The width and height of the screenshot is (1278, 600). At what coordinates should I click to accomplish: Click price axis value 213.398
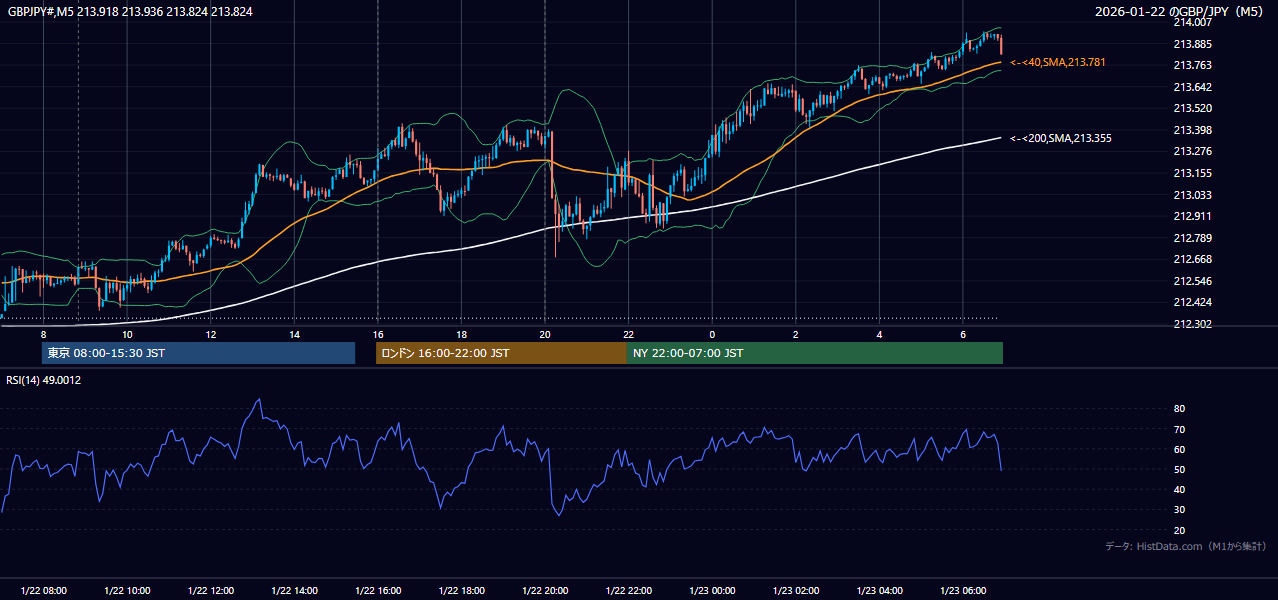1192,130
